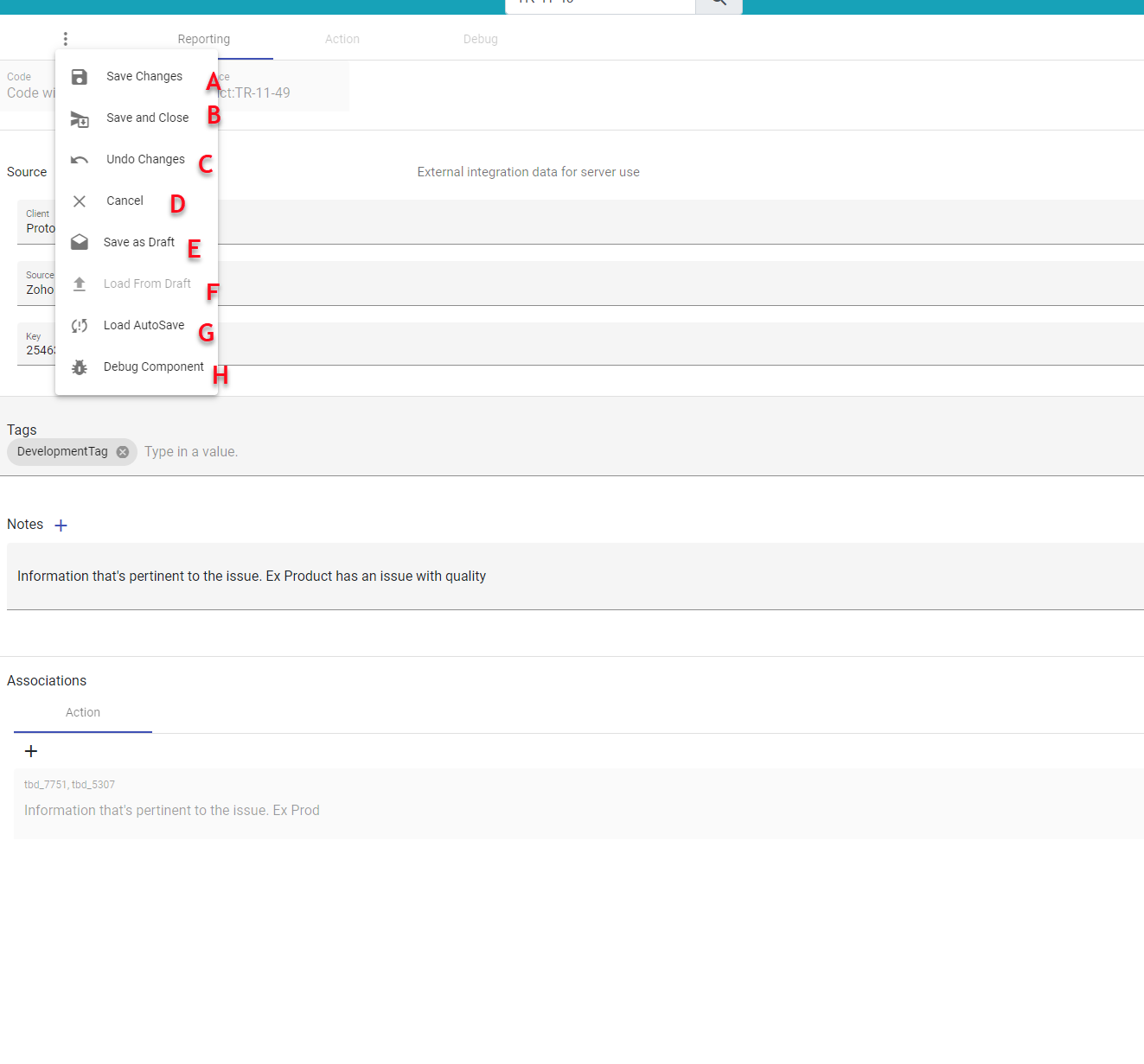1144x1064 pixels.
Task: Select Load From Draft menu item
Action: [x=147, y=284]
